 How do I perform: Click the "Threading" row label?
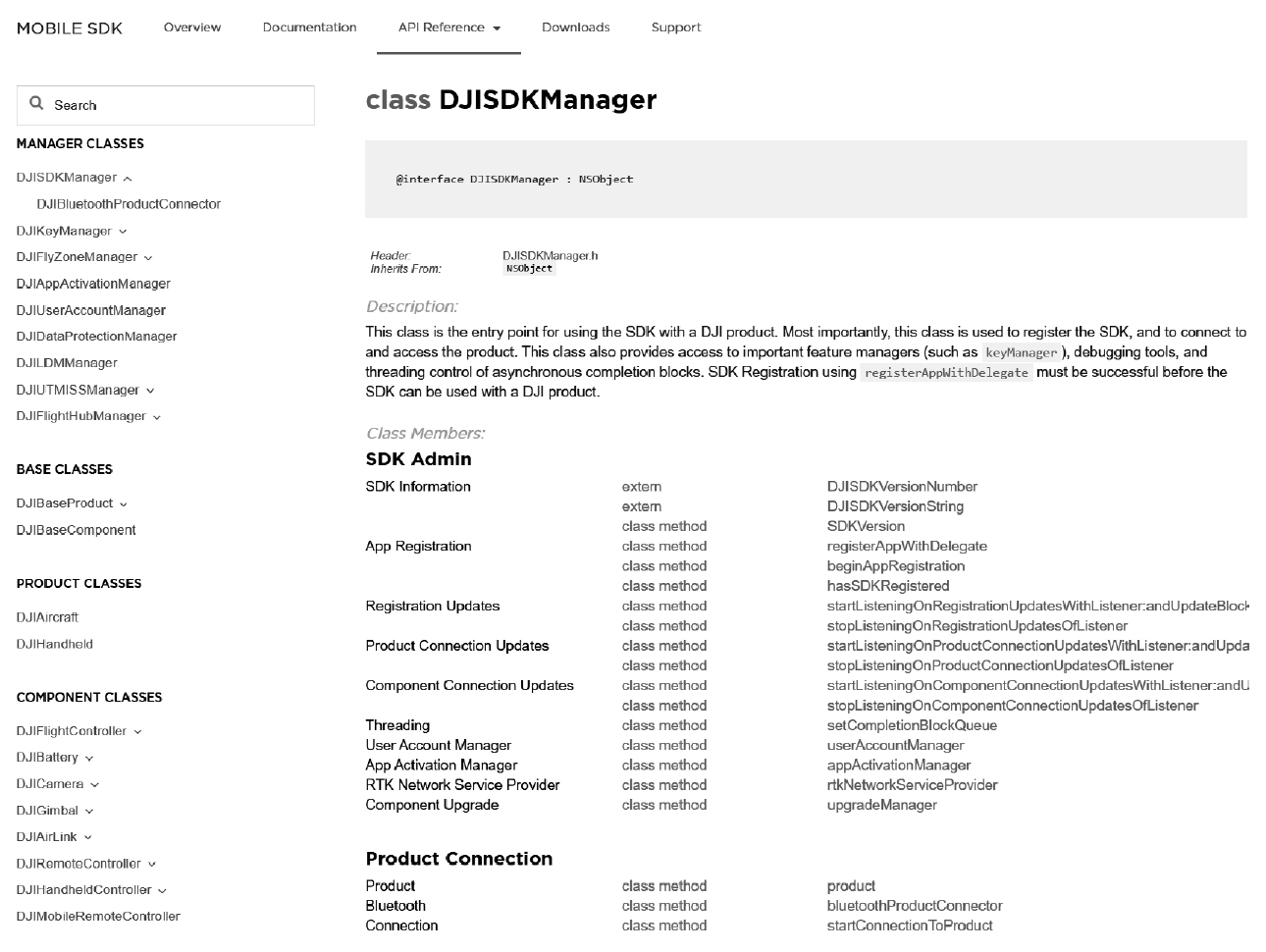(x=397, y=725)
